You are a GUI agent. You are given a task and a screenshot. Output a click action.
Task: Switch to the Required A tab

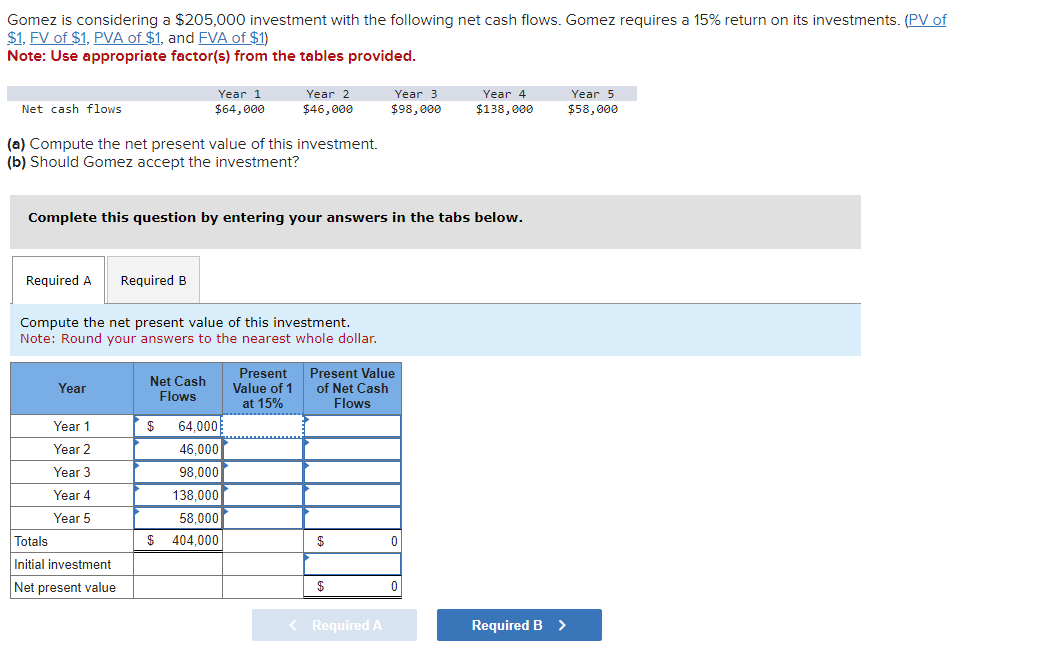point(58,280)
